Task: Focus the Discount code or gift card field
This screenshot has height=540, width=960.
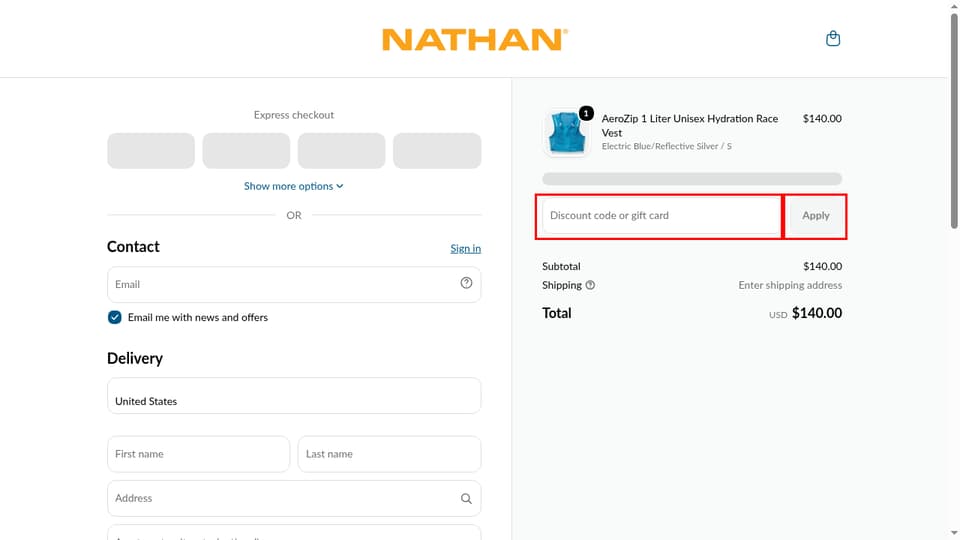Action: coord(661,216)
